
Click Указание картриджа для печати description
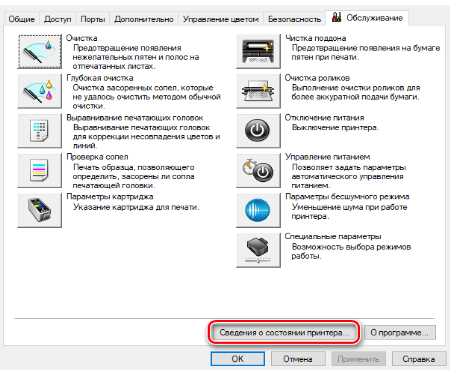(136, 207)
